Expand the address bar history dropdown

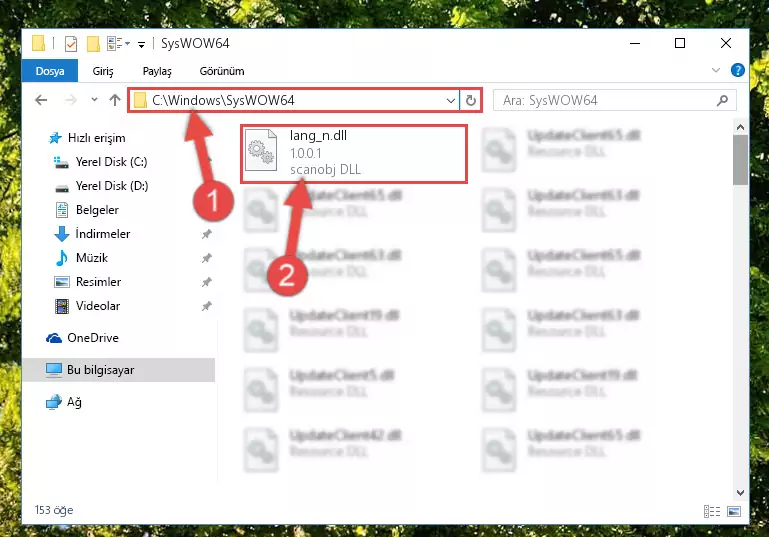coord(451,101)
